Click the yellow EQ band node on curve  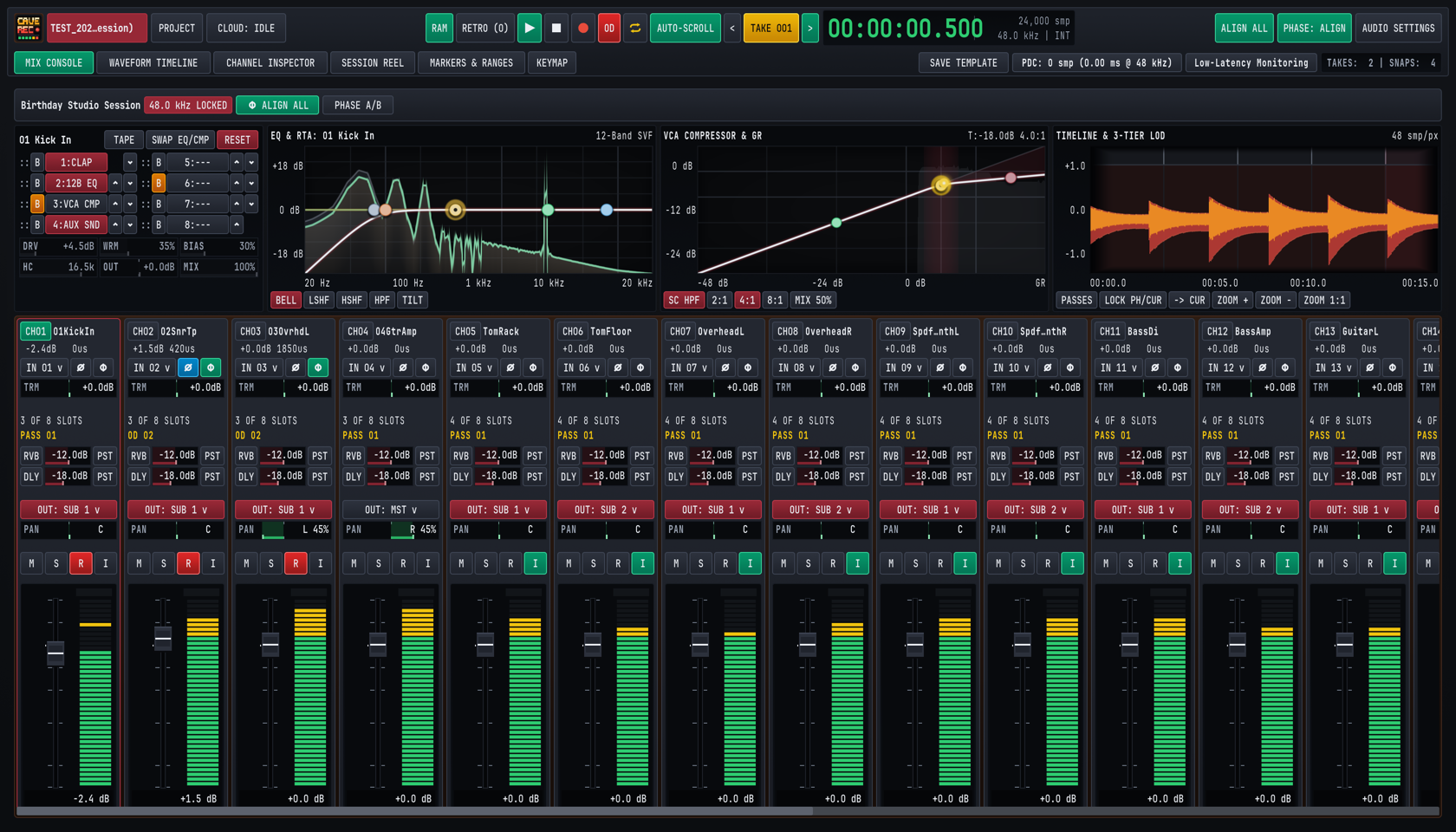click(x=455, y=210)
